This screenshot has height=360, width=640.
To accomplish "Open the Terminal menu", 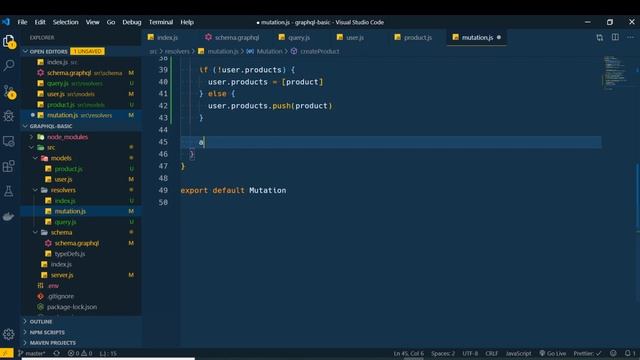I will [161, 22].
